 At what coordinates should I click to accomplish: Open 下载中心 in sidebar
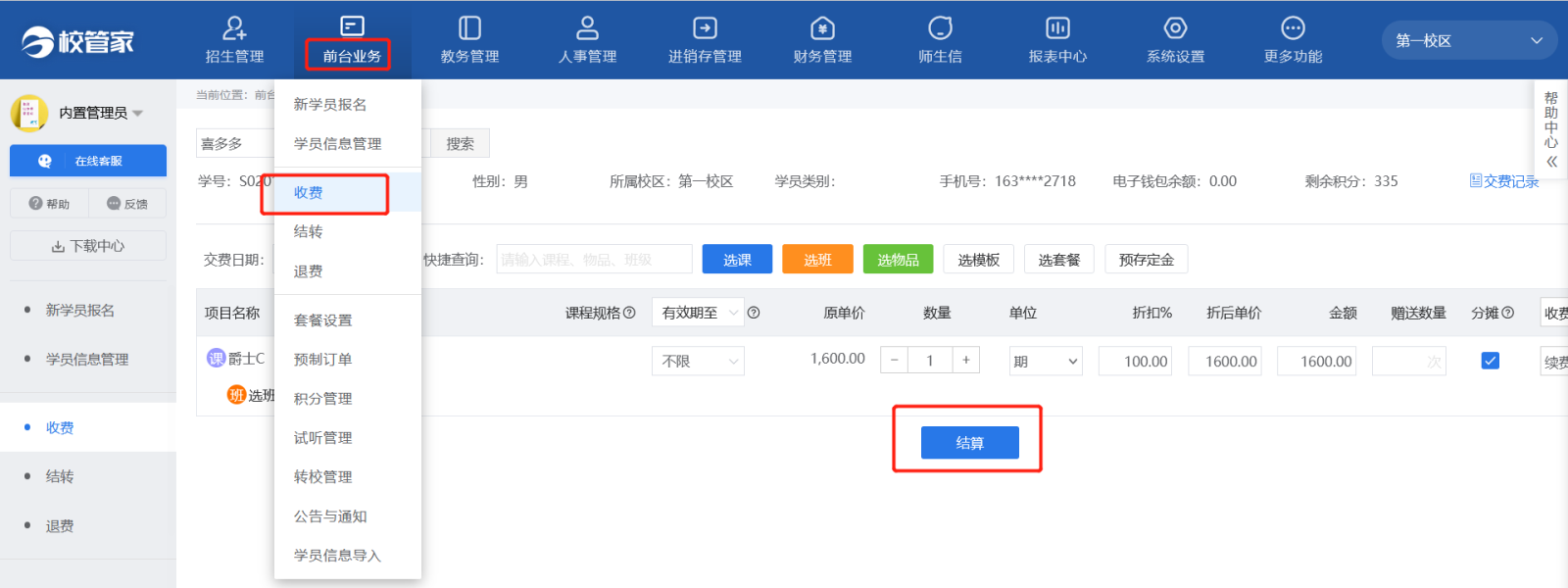click(88, 246)
